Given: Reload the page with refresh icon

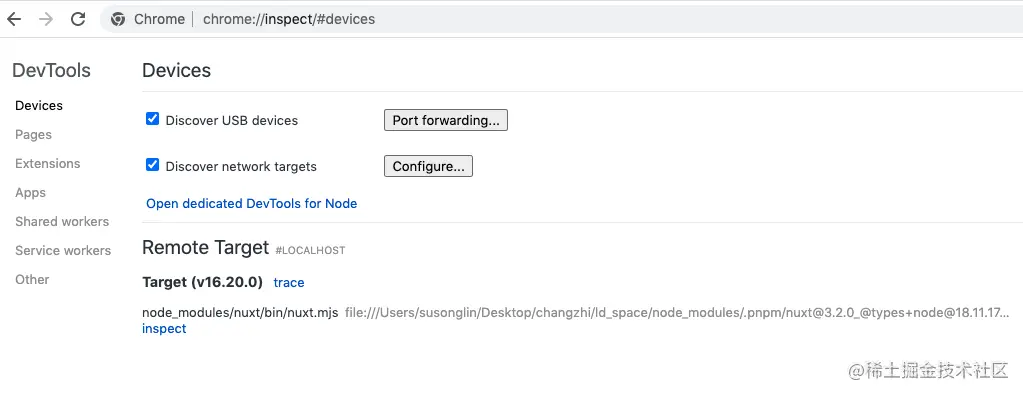Looking at the screenshot, I should pyautogui.click(x=78, y=19).
